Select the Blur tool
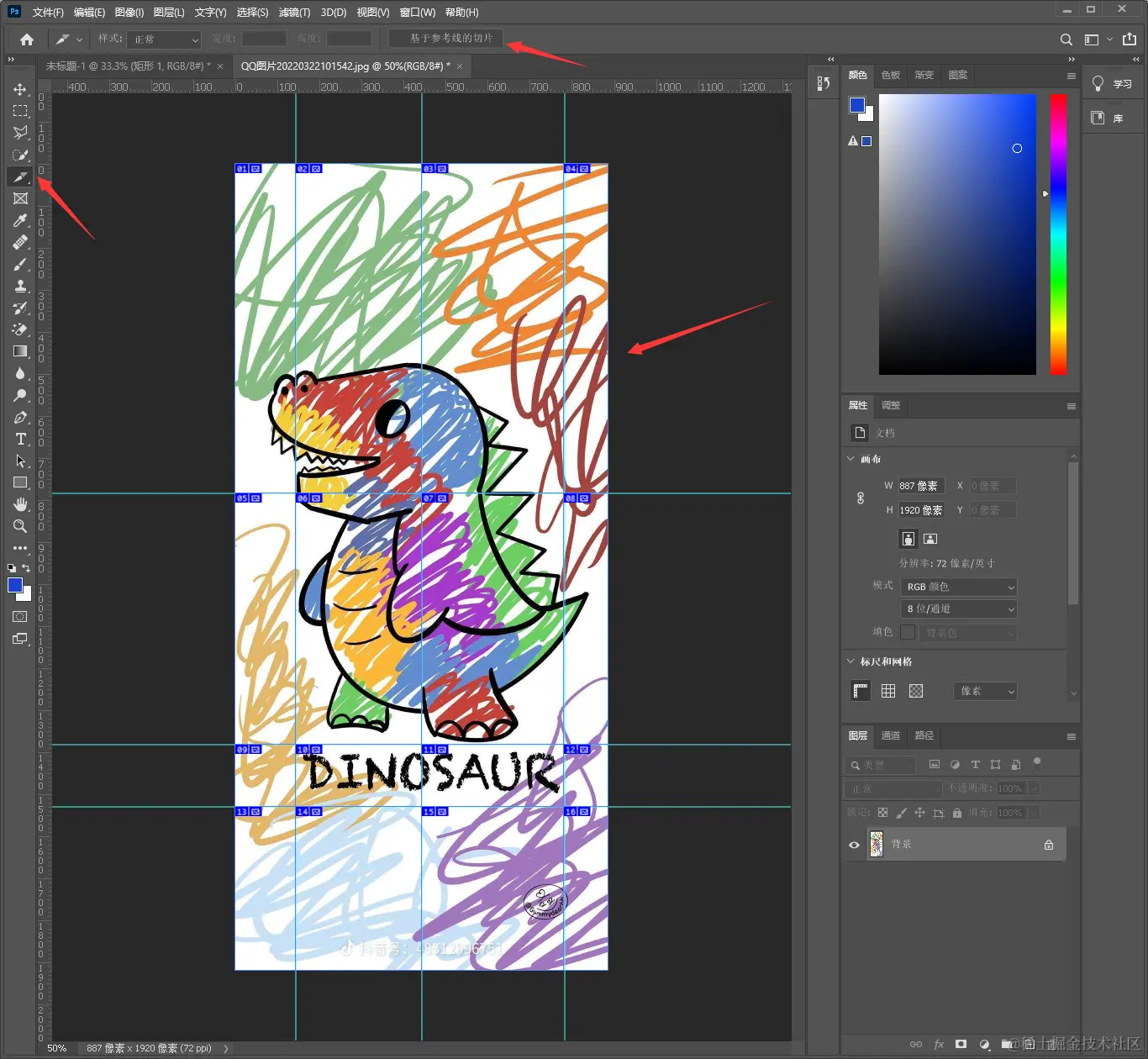This screenshot has height=1059, width=1148. [20, 373]
